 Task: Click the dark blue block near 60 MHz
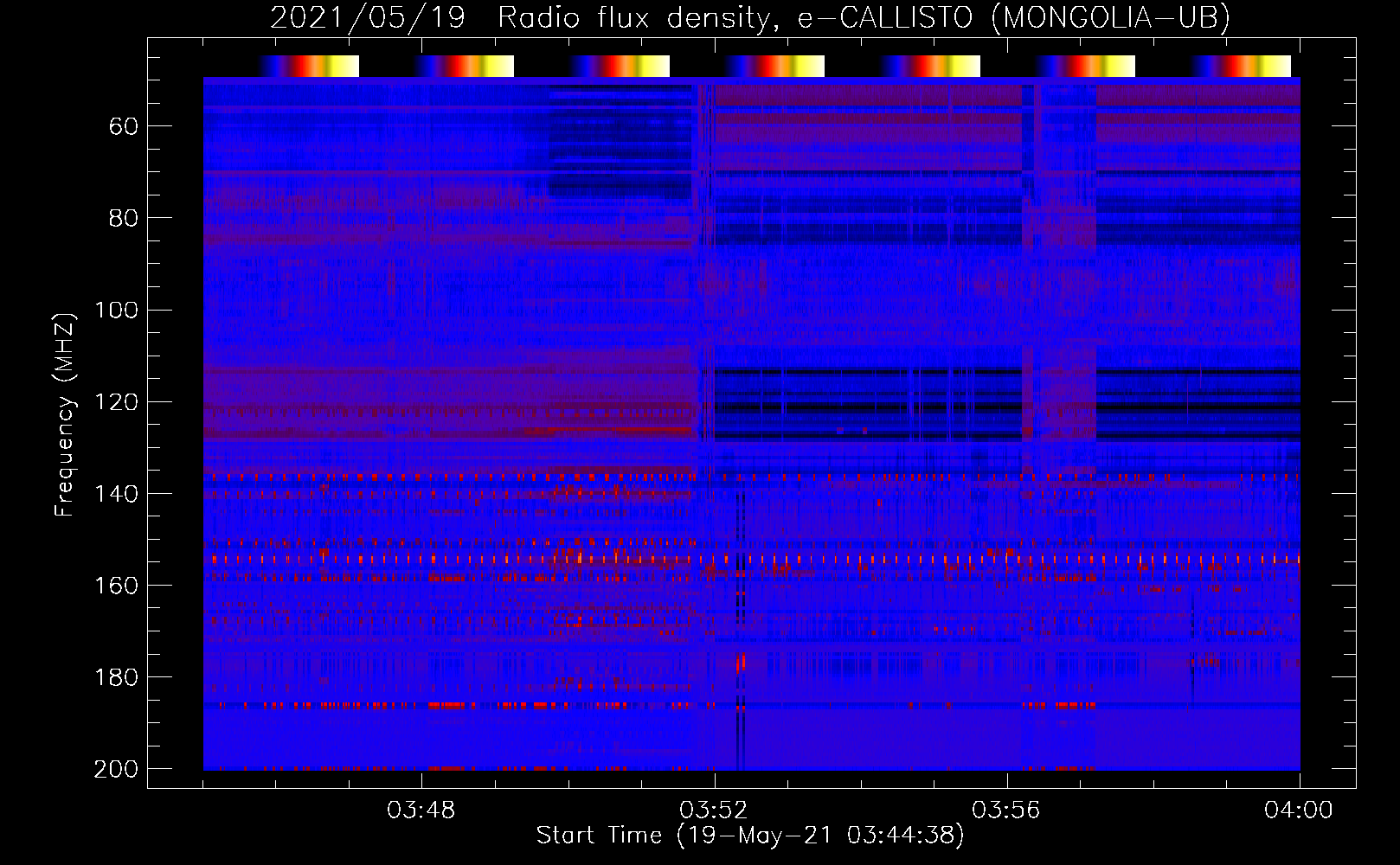[620, 141]
